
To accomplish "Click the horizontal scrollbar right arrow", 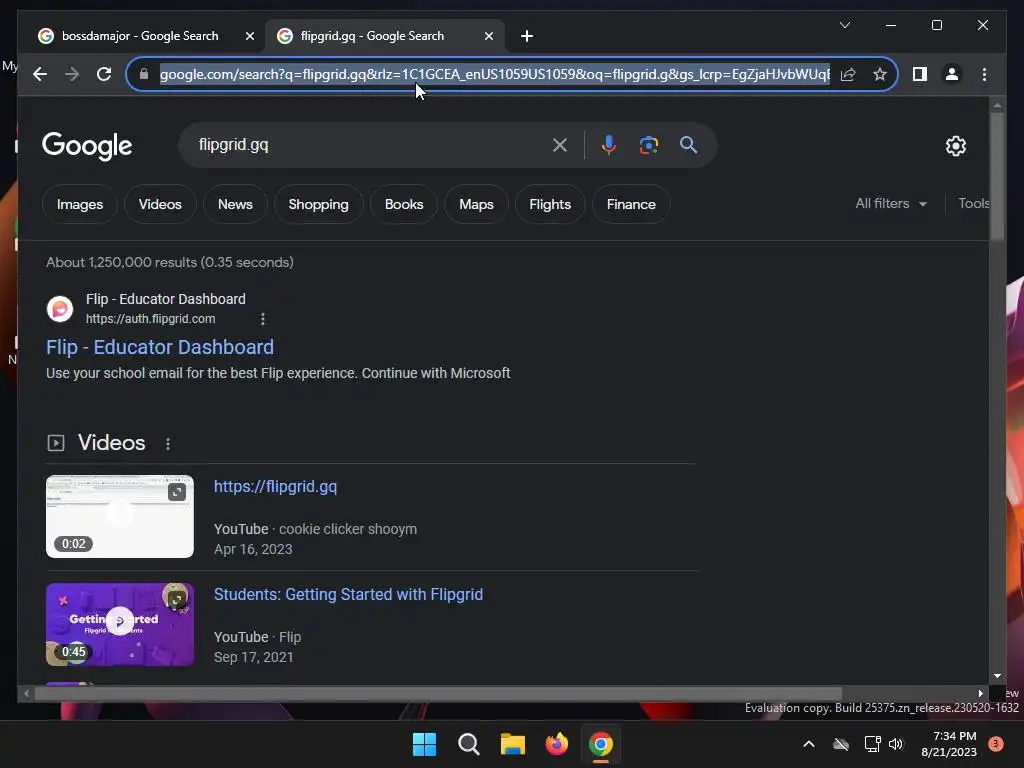I will point(980,694).
